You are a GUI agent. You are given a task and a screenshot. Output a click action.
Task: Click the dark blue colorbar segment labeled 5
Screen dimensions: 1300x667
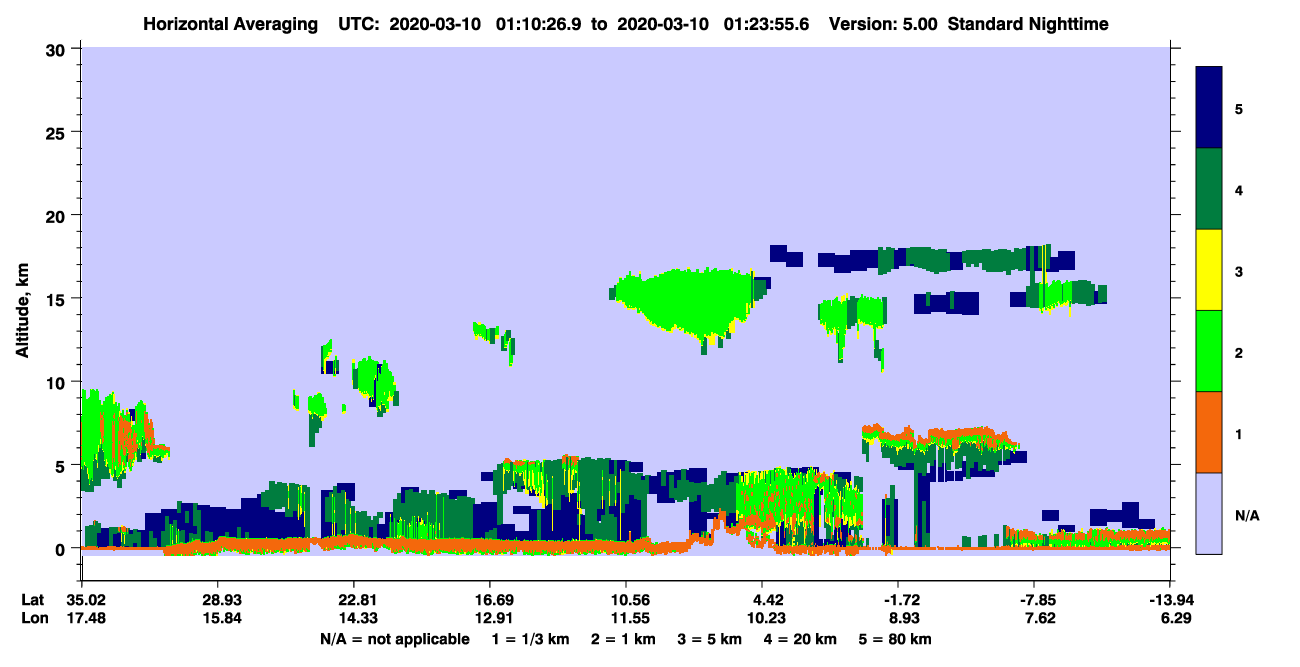click(x=1209, y=108)
